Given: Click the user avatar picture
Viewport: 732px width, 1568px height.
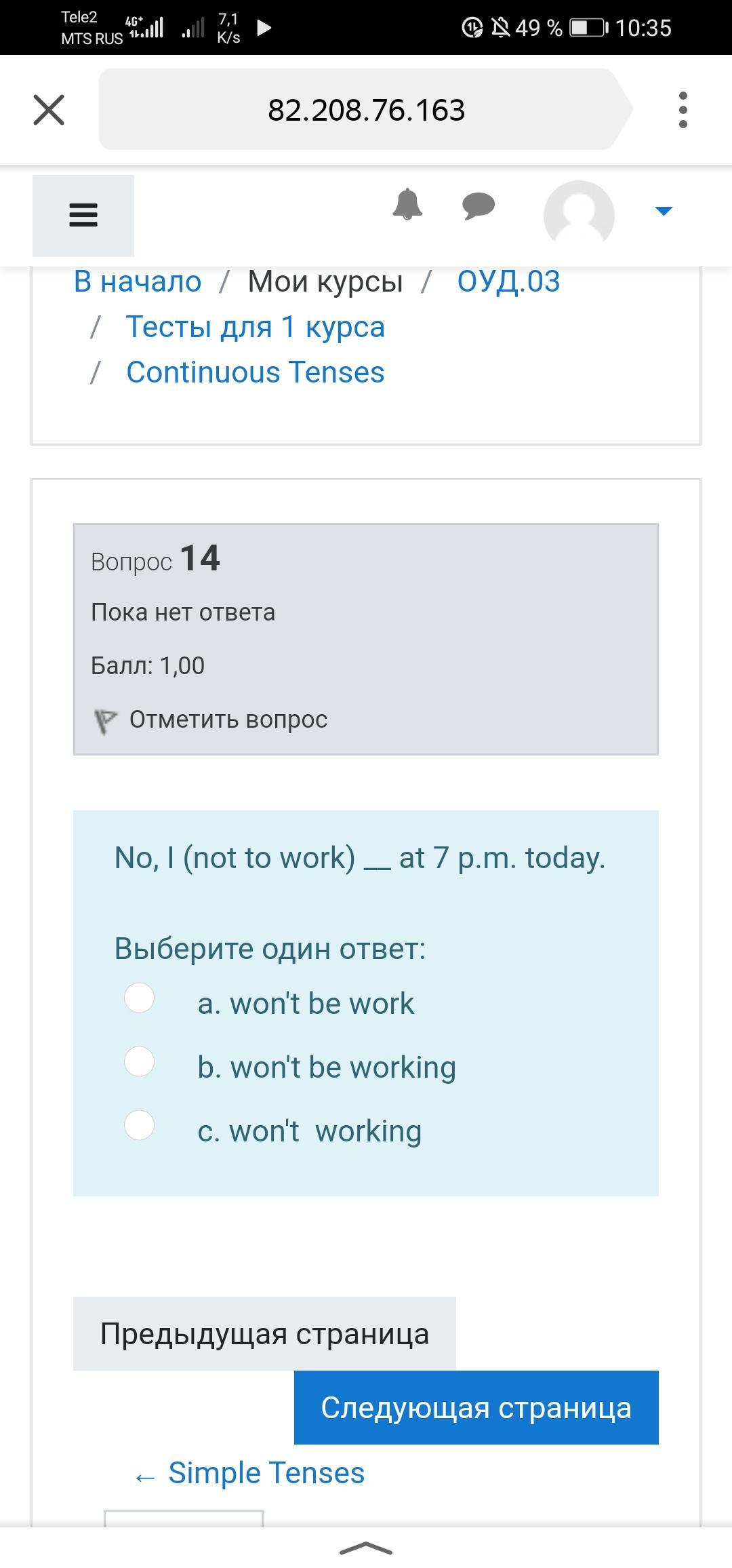Looking at the screenshot, I should 579,214.
